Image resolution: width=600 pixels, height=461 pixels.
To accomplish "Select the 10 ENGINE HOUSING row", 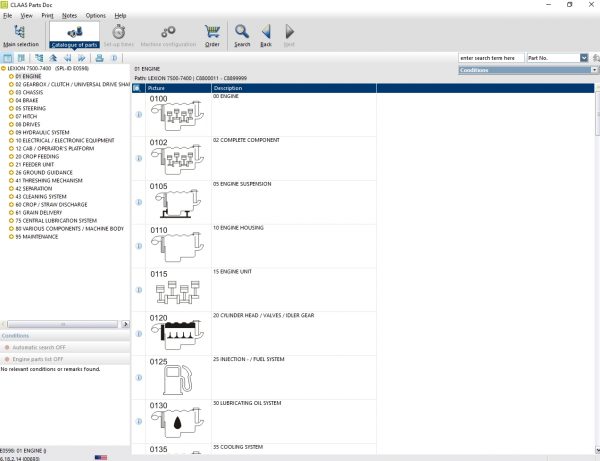I will click(x=240, y=228).
